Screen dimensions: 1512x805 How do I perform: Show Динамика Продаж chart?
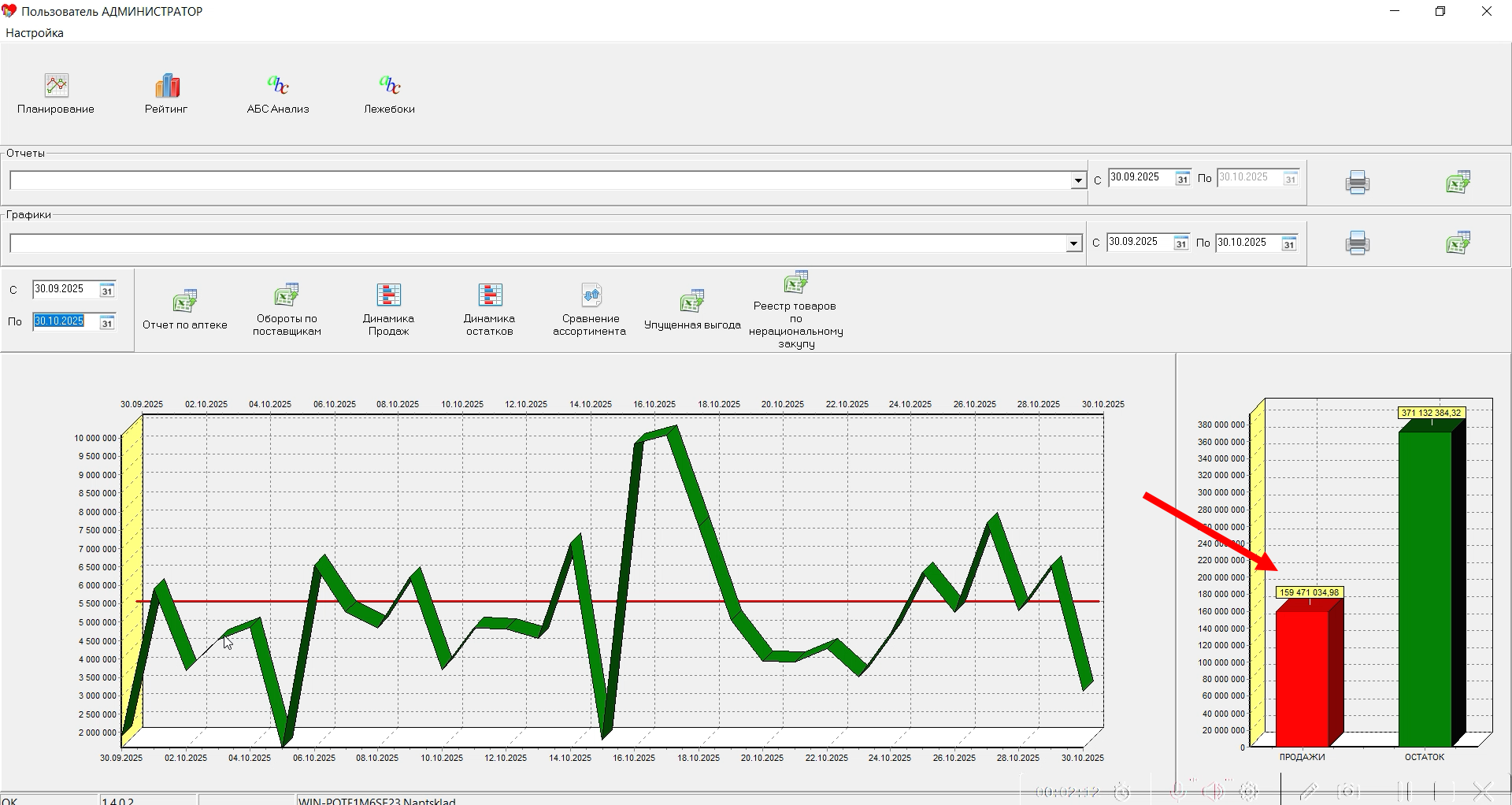388,295
